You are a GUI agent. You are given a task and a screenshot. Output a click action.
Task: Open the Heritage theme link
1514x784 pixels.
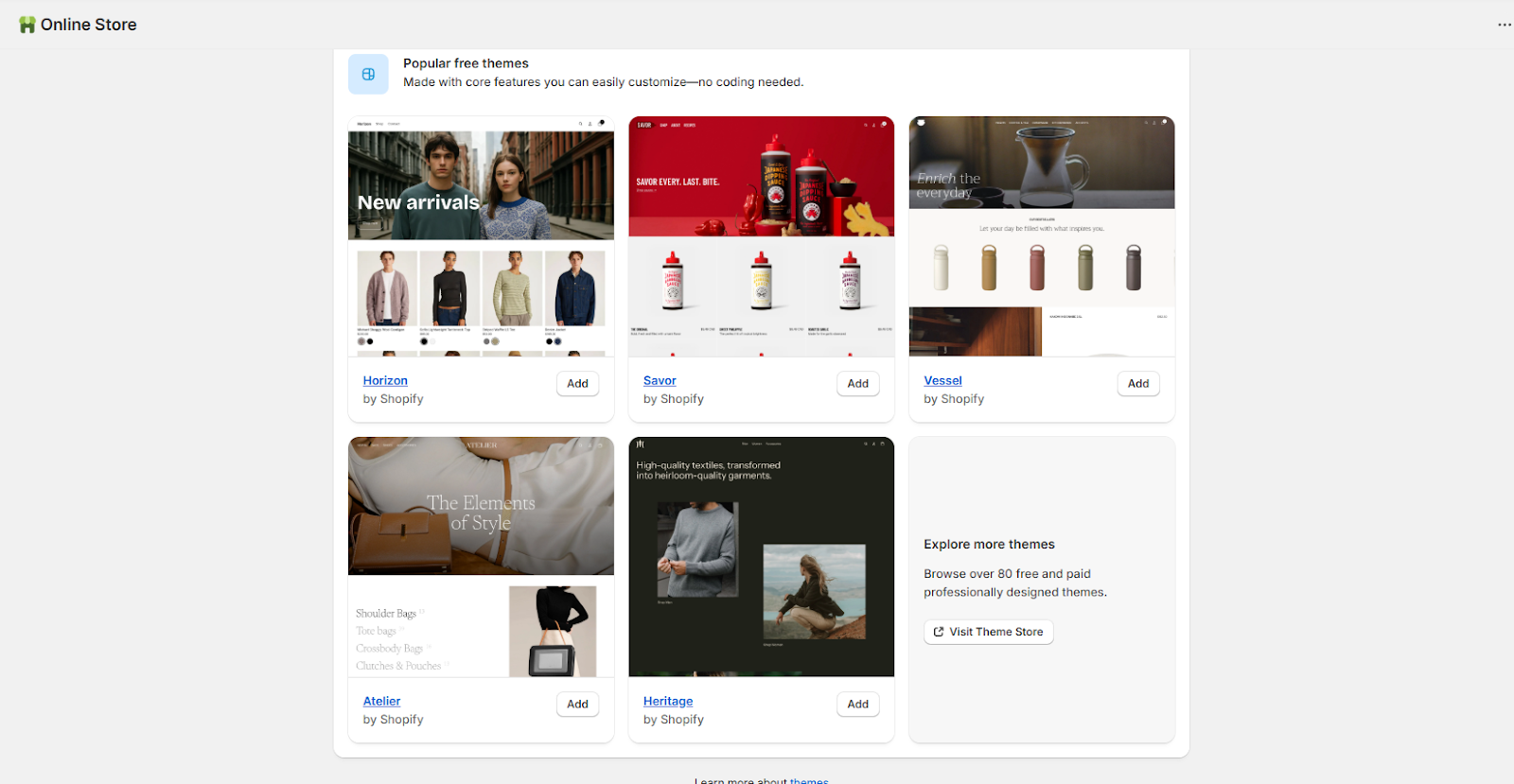[x=668, y=701]
